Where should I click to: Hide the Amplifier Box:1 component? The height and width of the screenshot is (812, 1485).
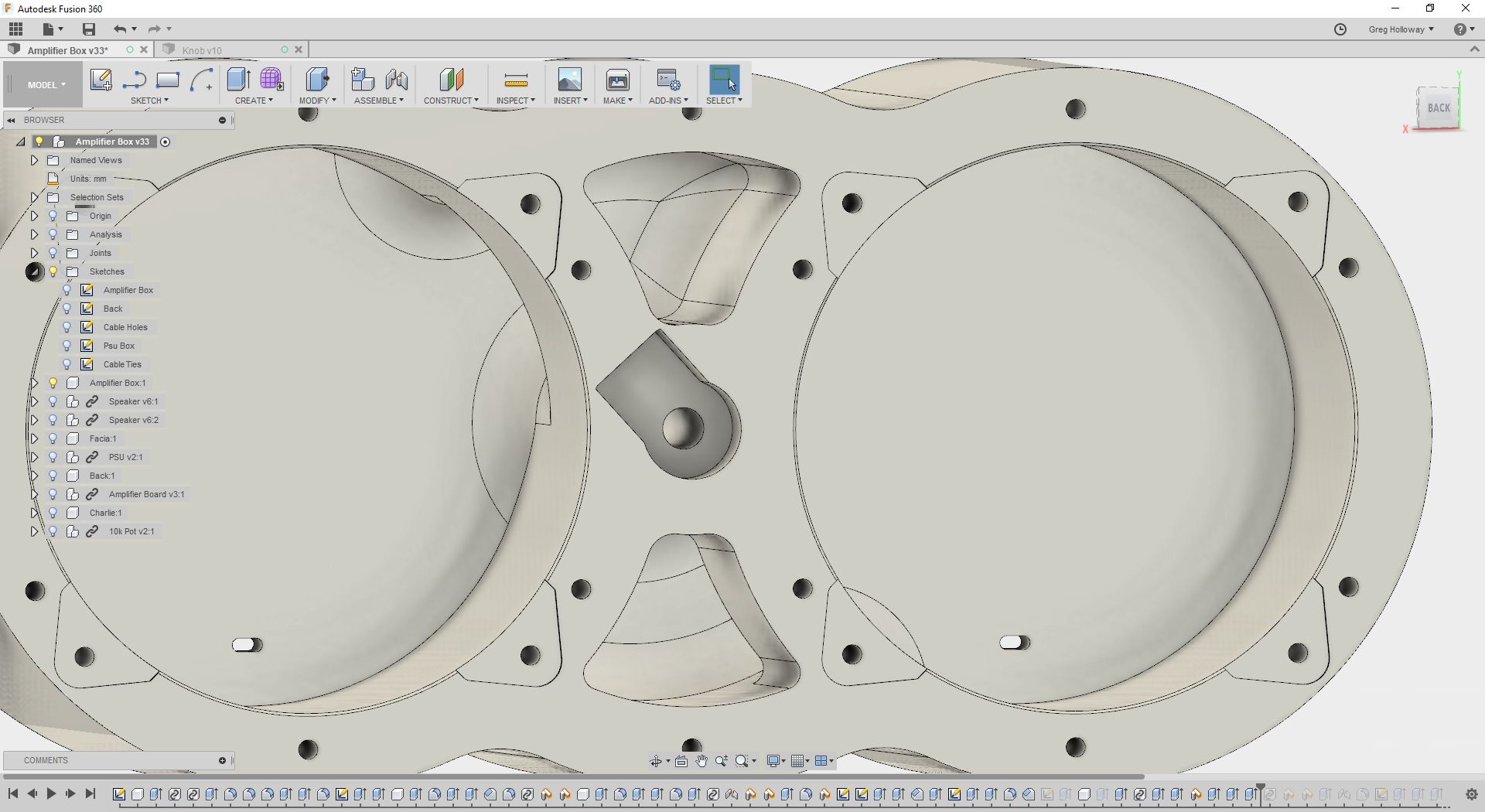pyautogui.click(x=53, y=383)
